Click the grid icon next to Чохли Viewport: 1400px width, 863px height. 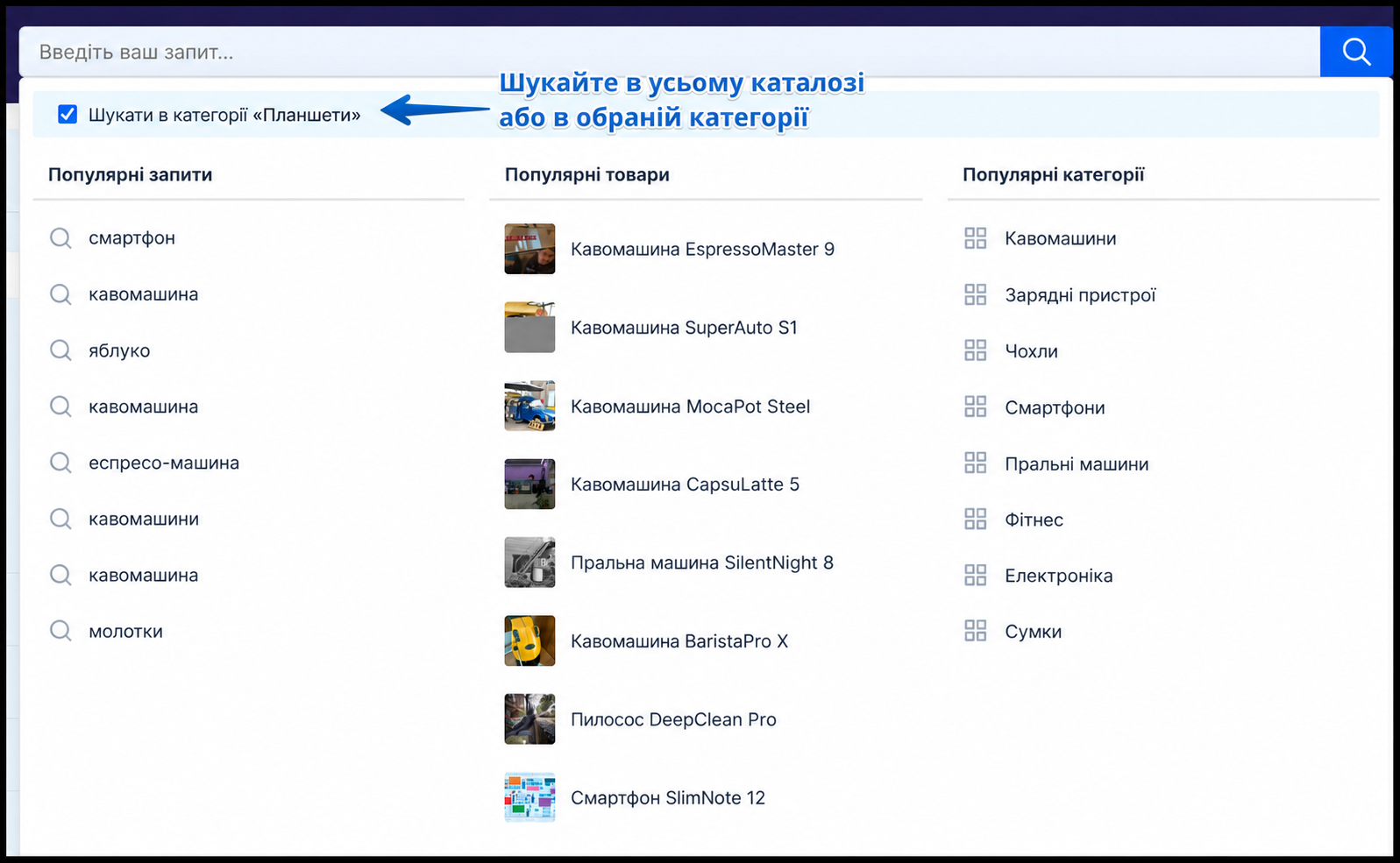click(x=975, y=350)
